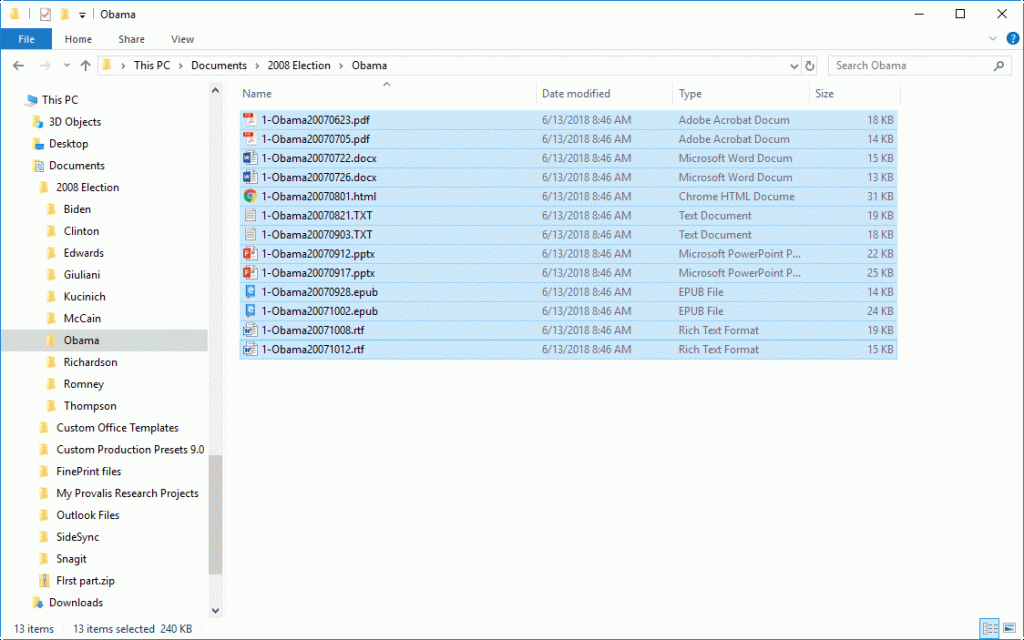
Task: Click the refresh button in the address bar
Action: [810, 65]
